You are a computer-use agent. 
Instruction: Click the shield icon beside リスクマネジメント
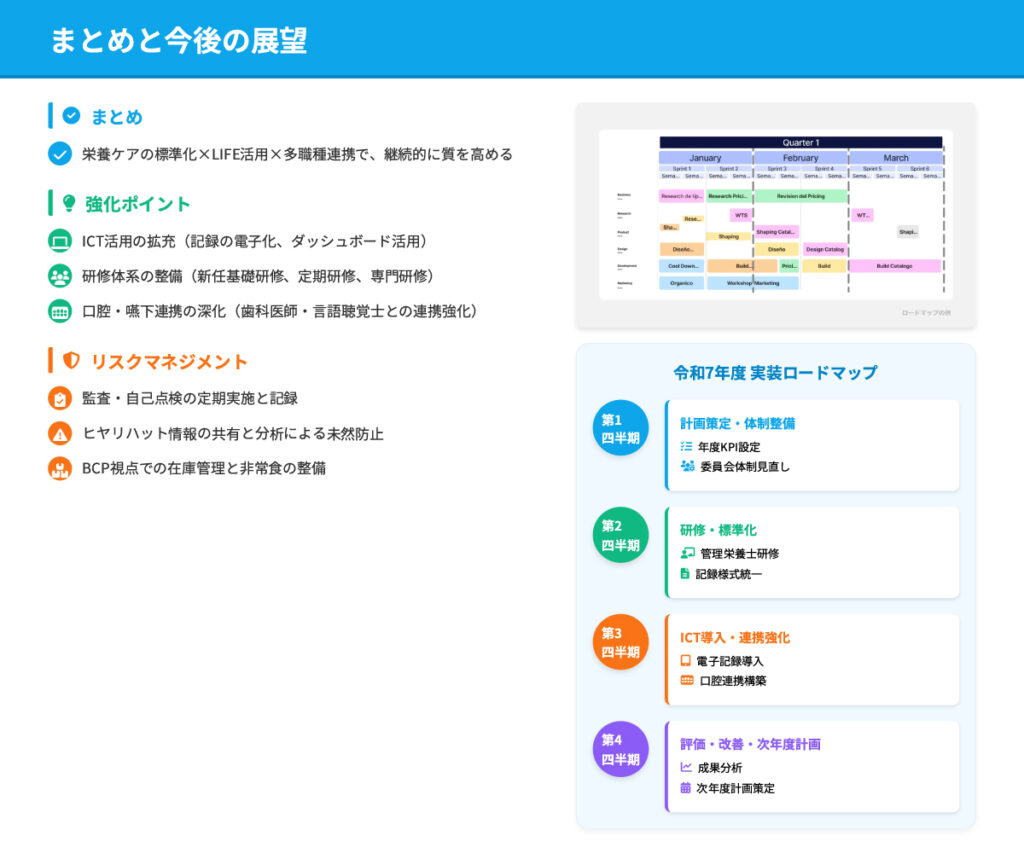tap(71, 360)
